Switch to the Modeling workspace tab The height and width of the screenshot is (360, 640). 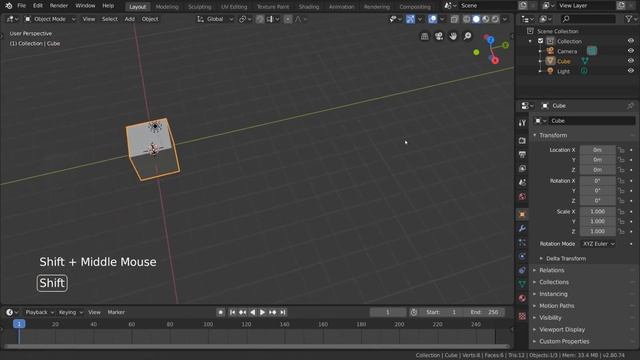(167, 7)
